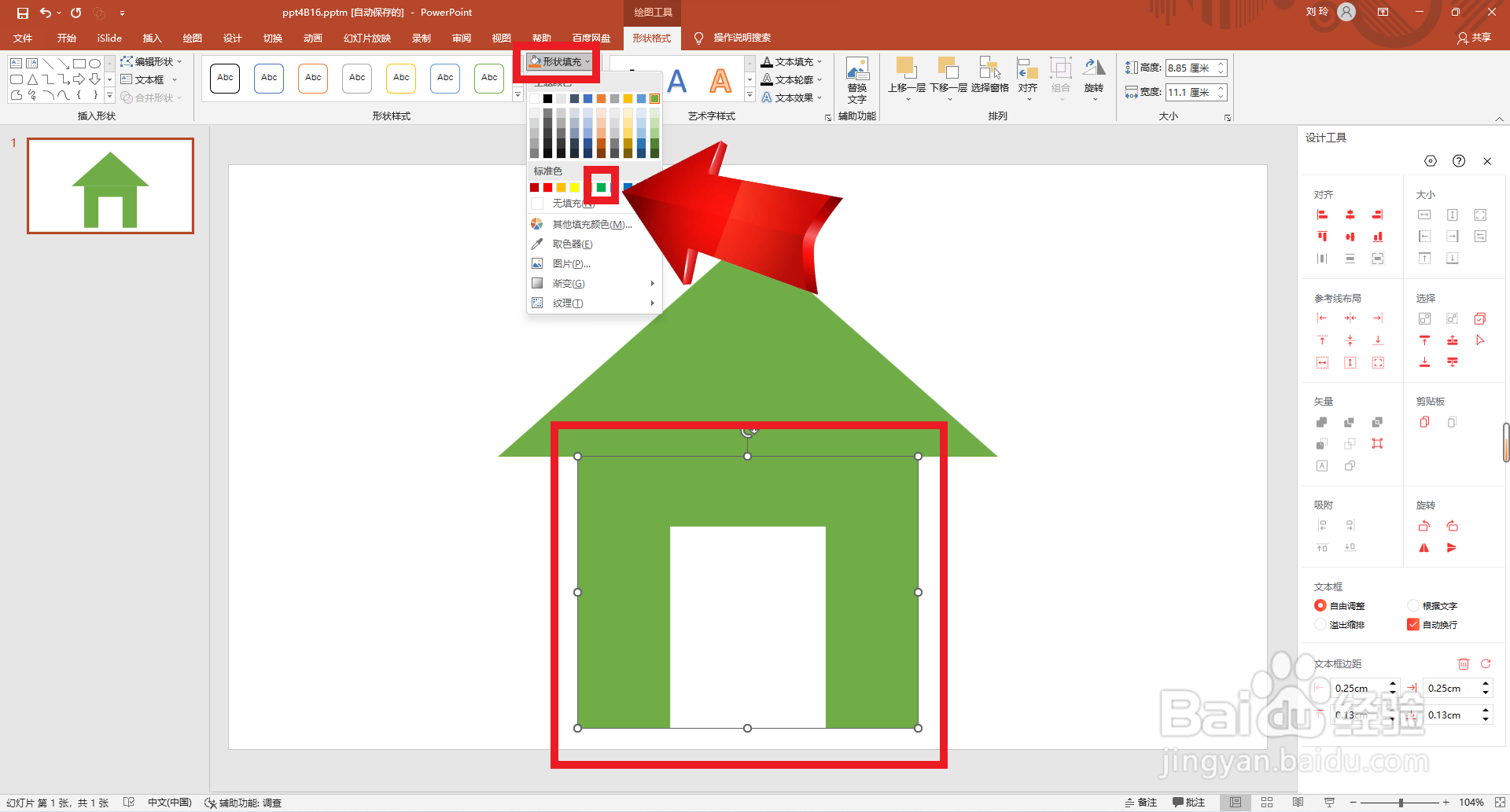
Task: Align horizontal center in the 对齐 section
Action: coord(1350,215)
